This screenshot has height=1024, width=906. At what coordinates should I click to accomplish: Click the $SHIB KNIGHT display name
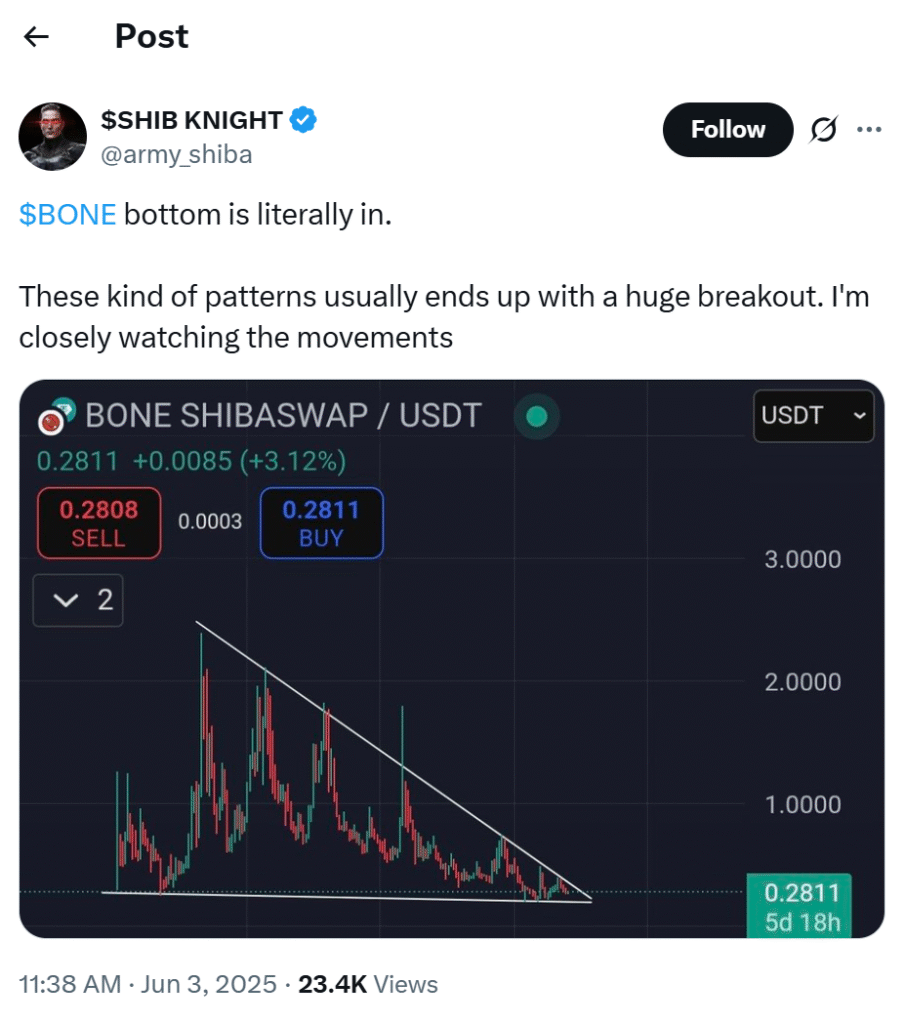pos(191,120)
